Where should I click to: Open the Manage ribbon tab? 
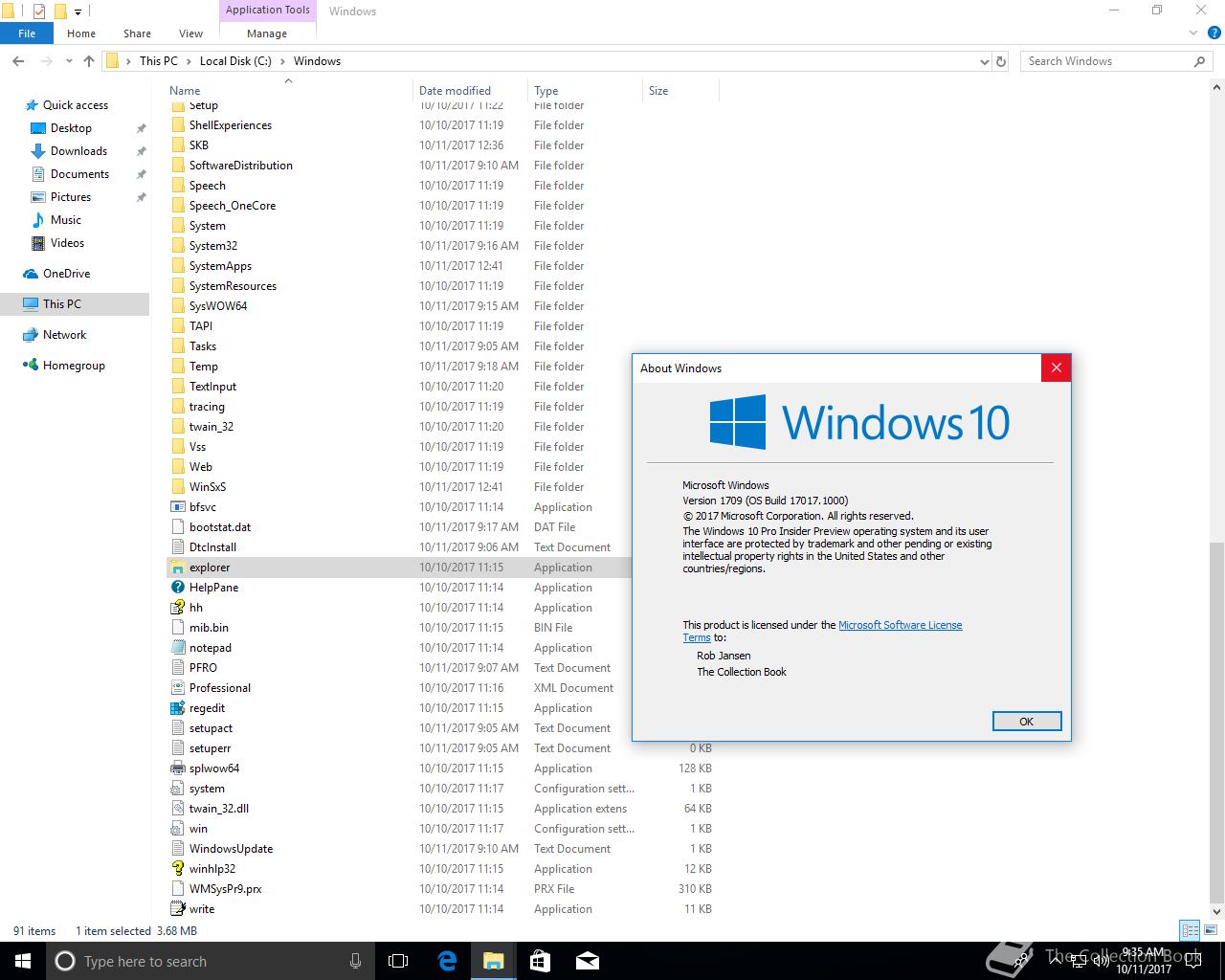click(267, 33)
